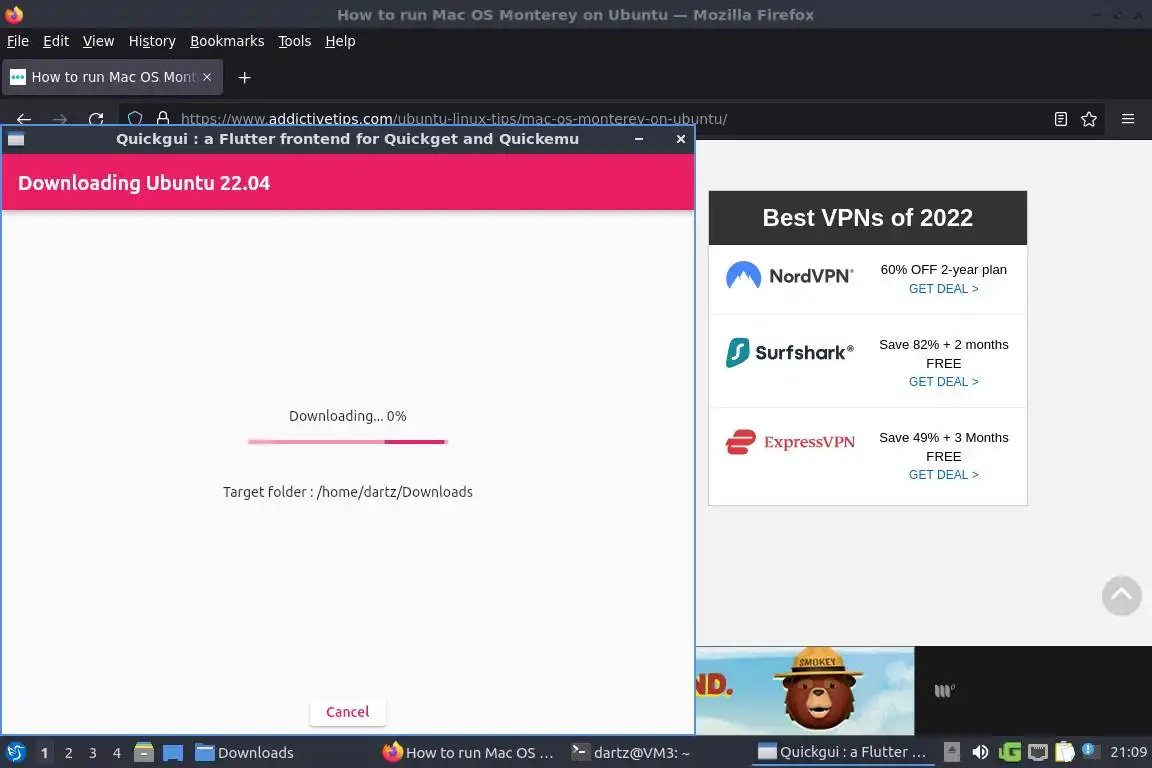
Task: Toggle Firefox reader view icon
Action: tap(1061, 119)
